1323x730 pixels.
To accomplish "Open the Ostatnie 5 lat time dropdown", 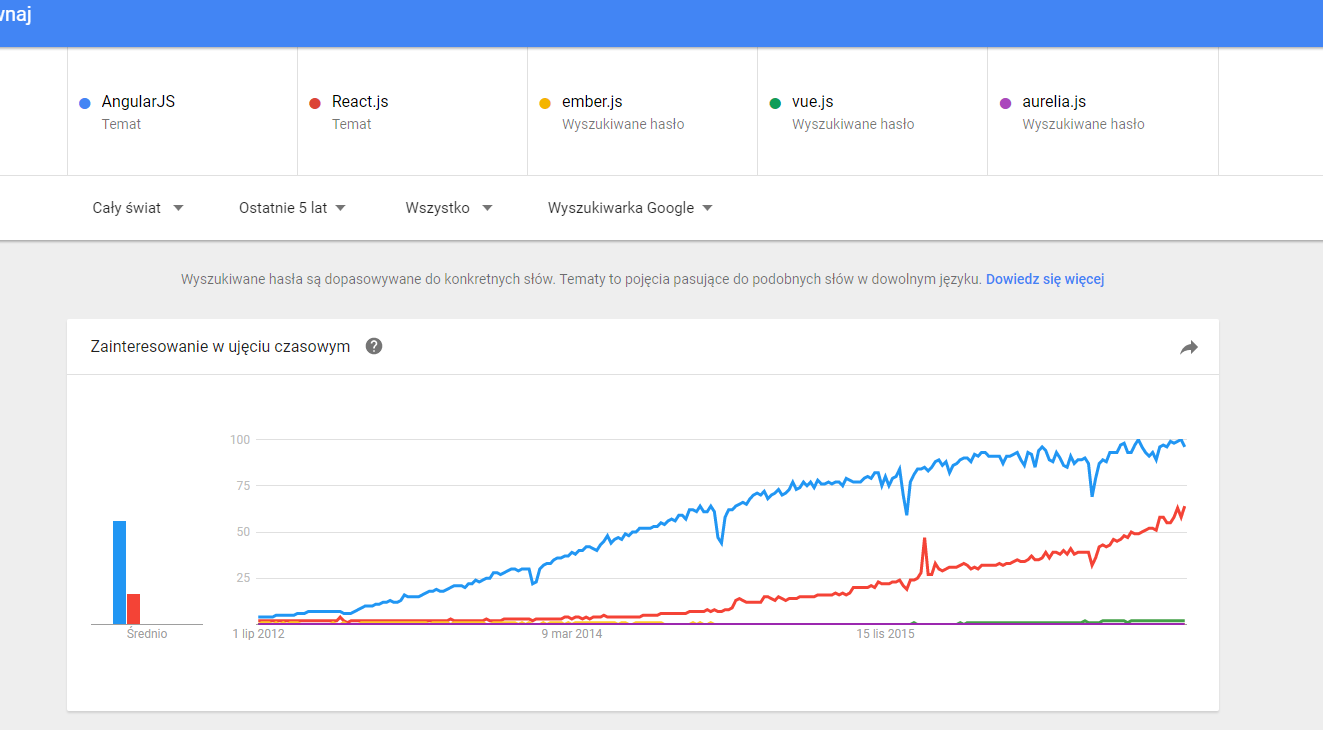I will coord(292,208).
